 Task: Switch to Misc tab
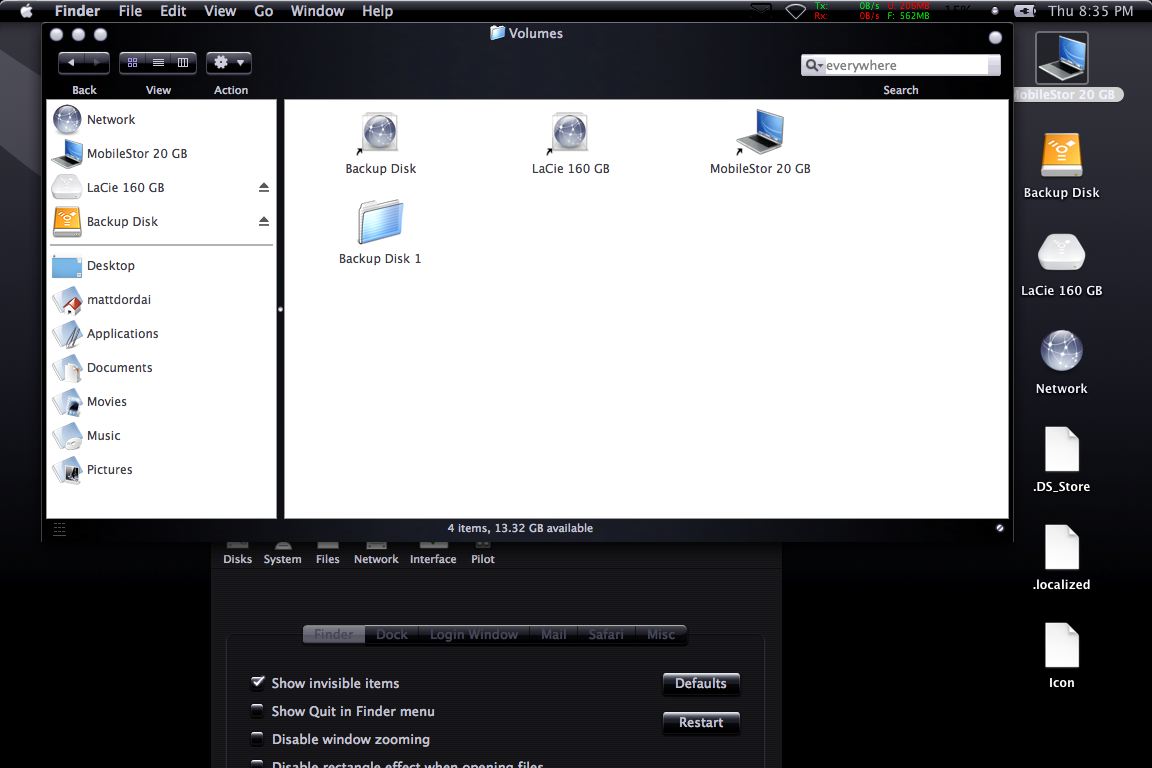pyautogui.click(x=660, y=634)
